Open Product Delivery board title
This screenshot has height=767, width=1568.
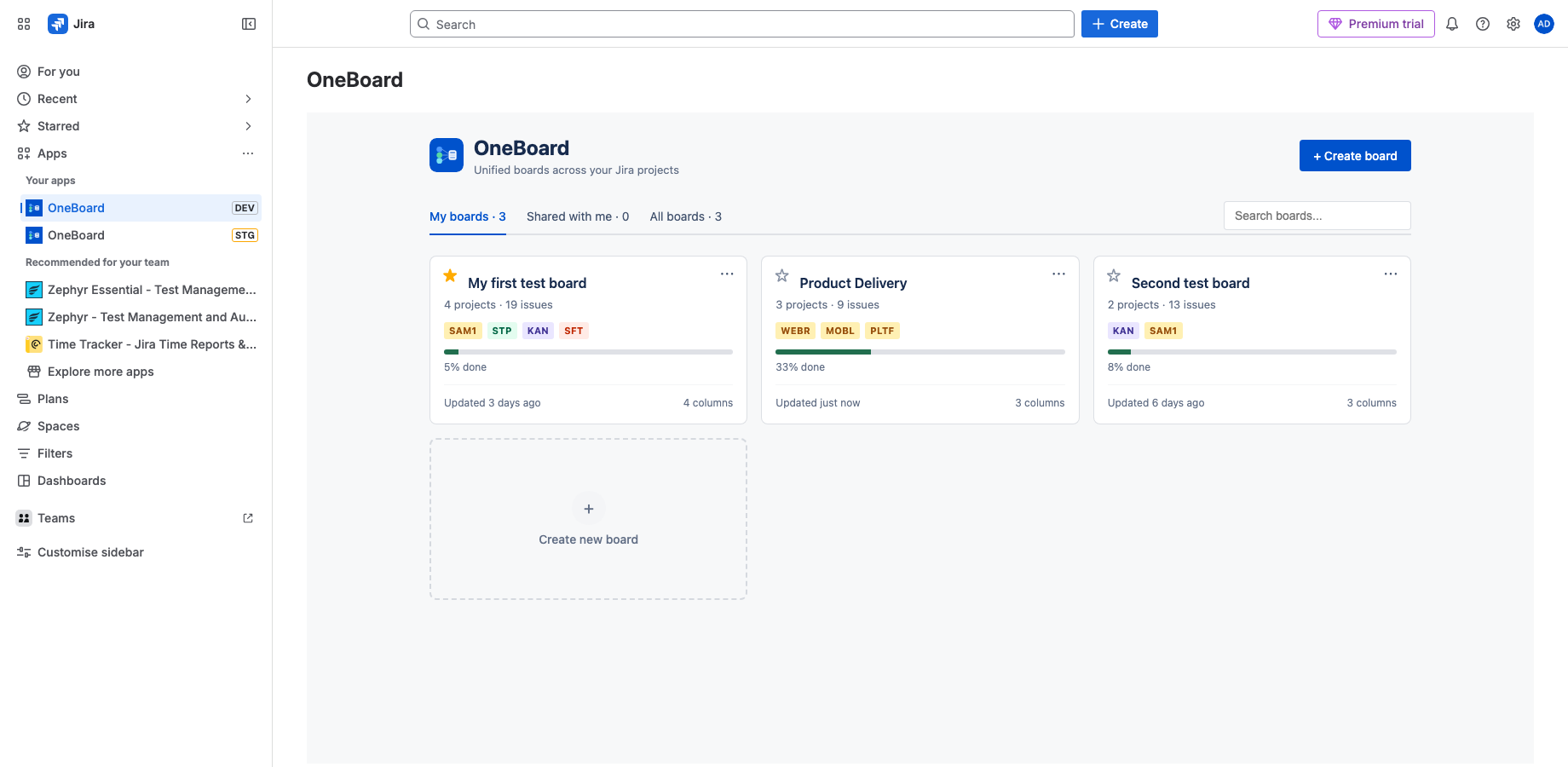(853, 283)
